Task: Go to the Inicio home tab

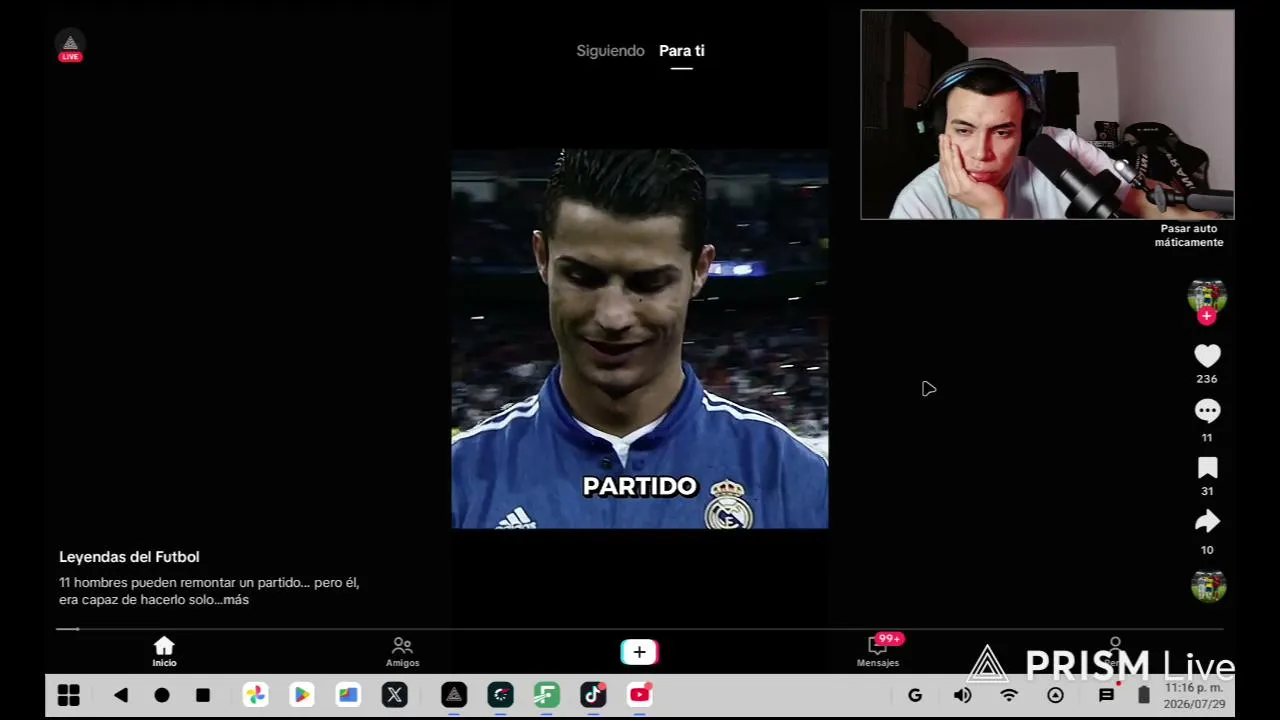Action: point(164,652)
